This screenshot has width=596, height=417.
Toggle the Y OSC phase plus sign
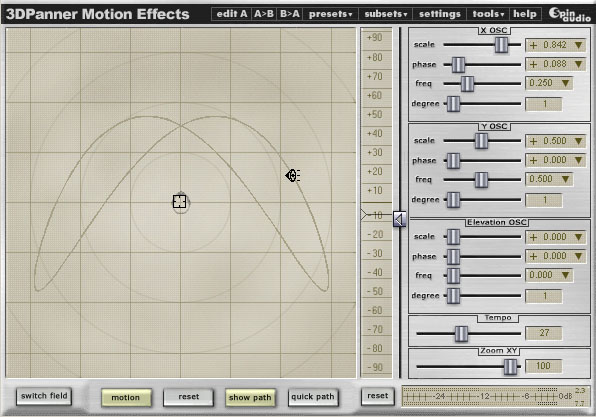point(533,160)
